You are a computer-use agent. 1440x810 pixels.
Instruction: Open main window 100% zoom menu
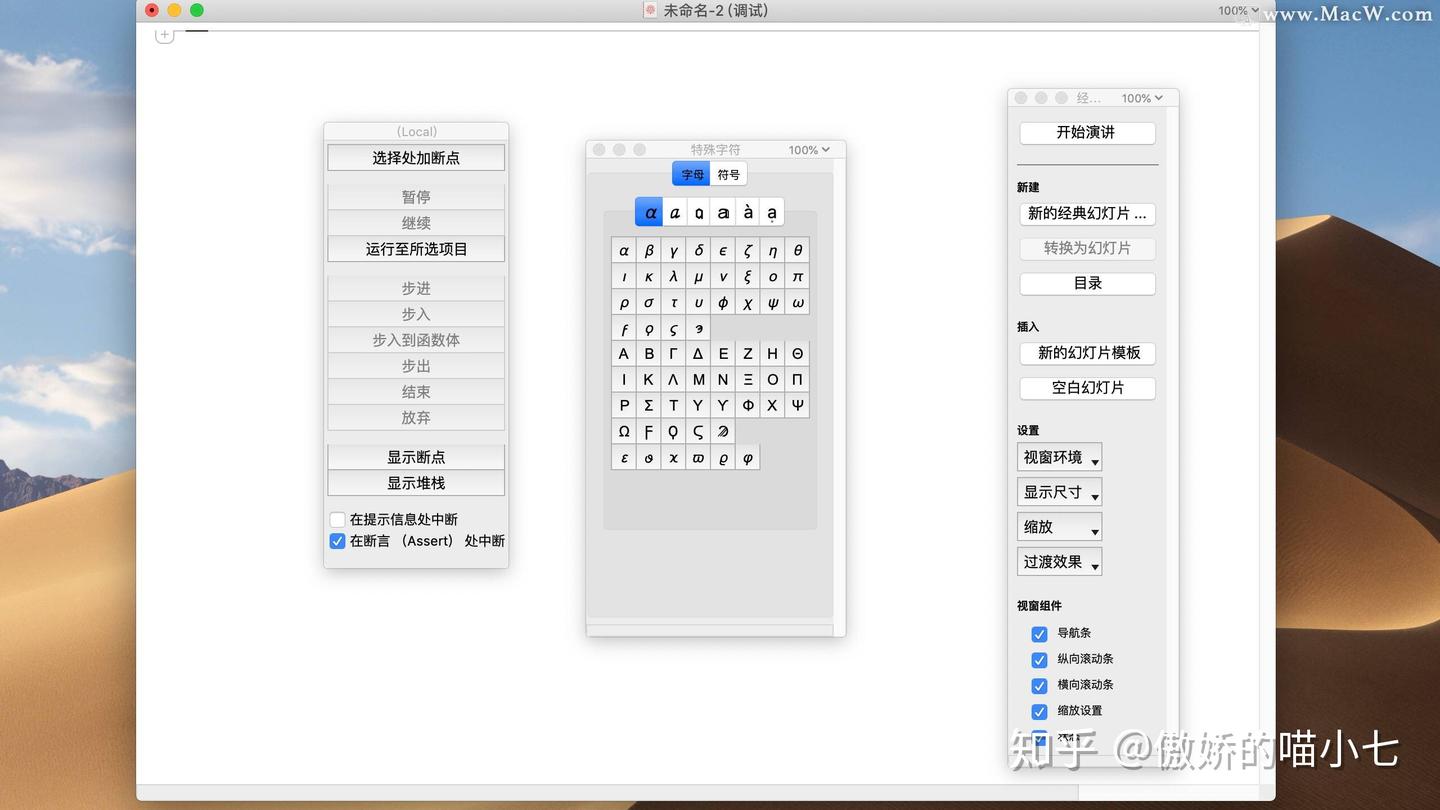point(1238,11)
